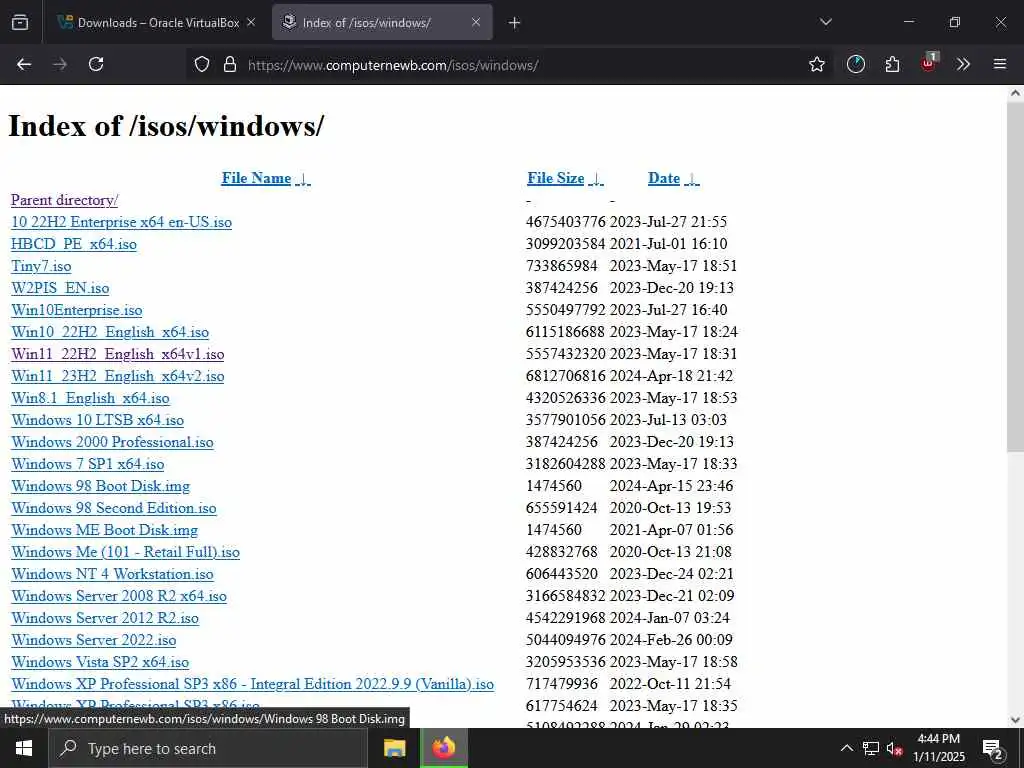Close the Index of /isos/windows/ tab
Image resolution: width=1024 pixels, height=768 pixels.
tap(476, 22)
